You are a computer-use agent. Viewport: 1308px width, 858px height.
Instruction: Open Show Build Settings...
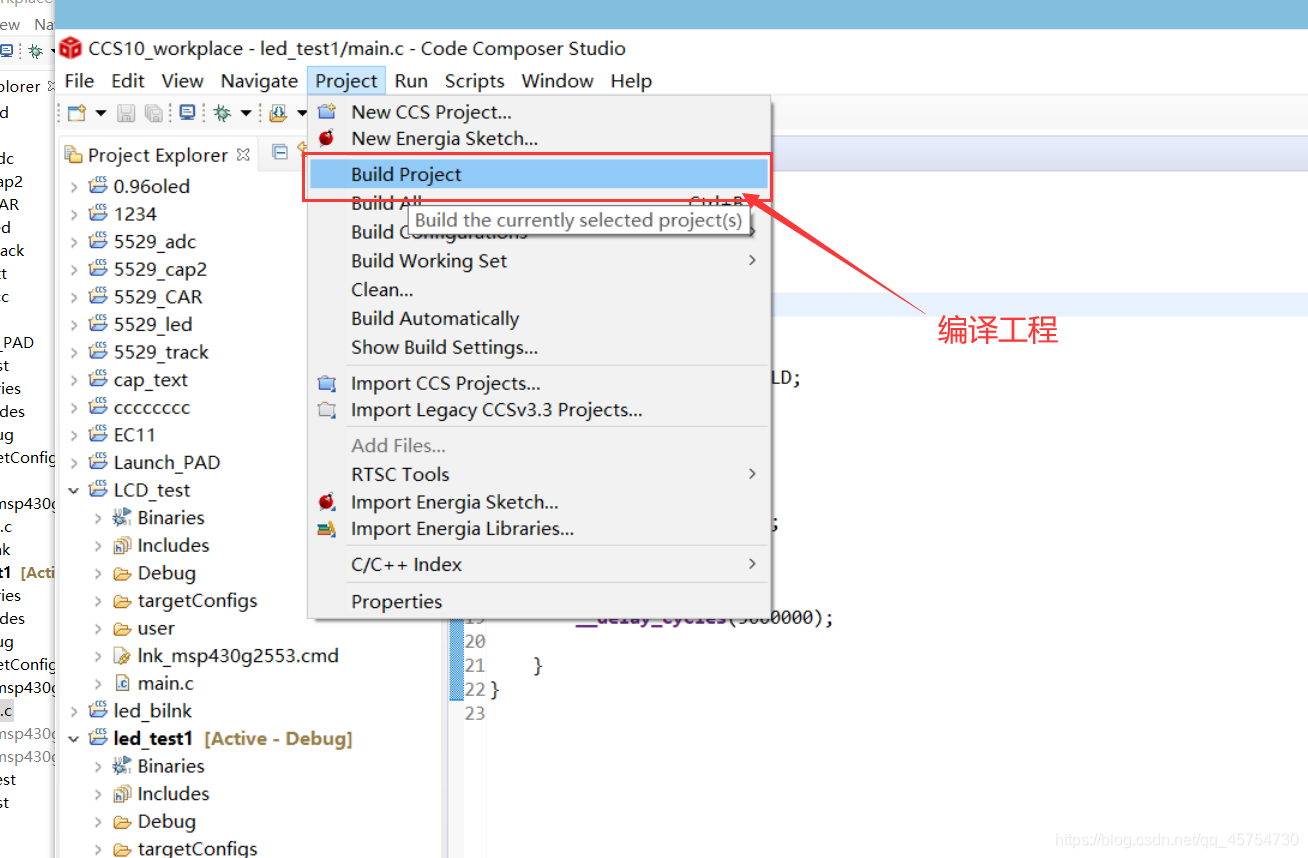point(539,348)
